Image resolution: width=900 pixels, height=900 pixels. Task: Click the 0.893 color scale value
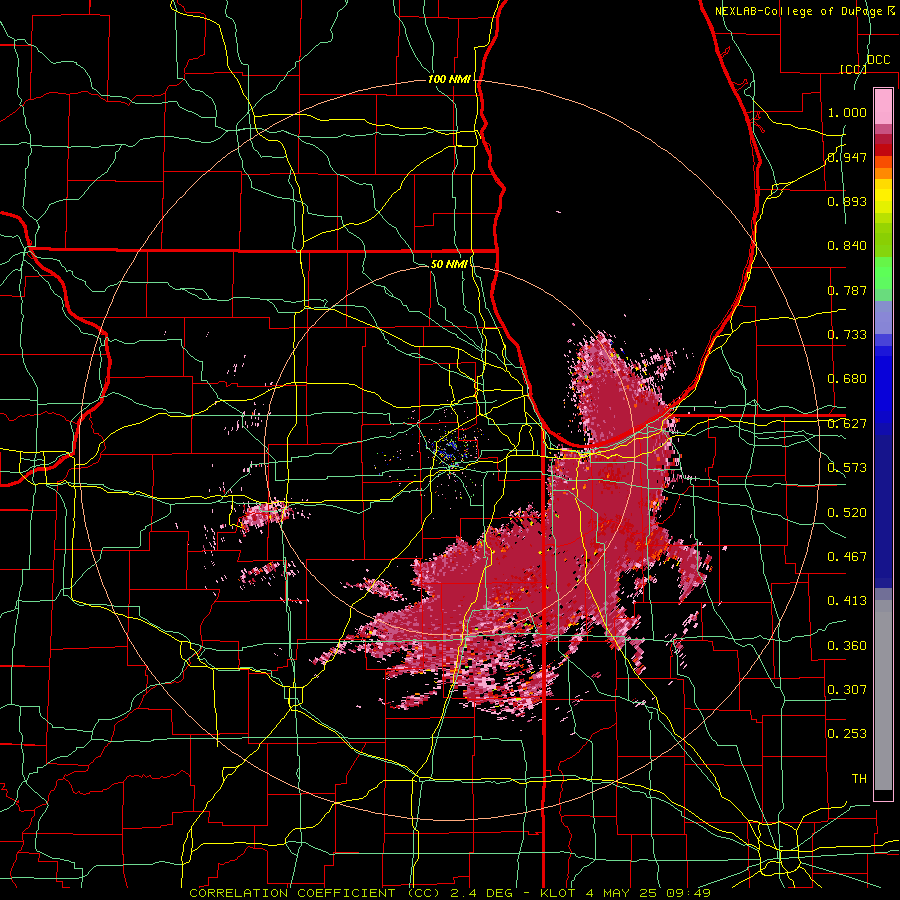[847, 201]
